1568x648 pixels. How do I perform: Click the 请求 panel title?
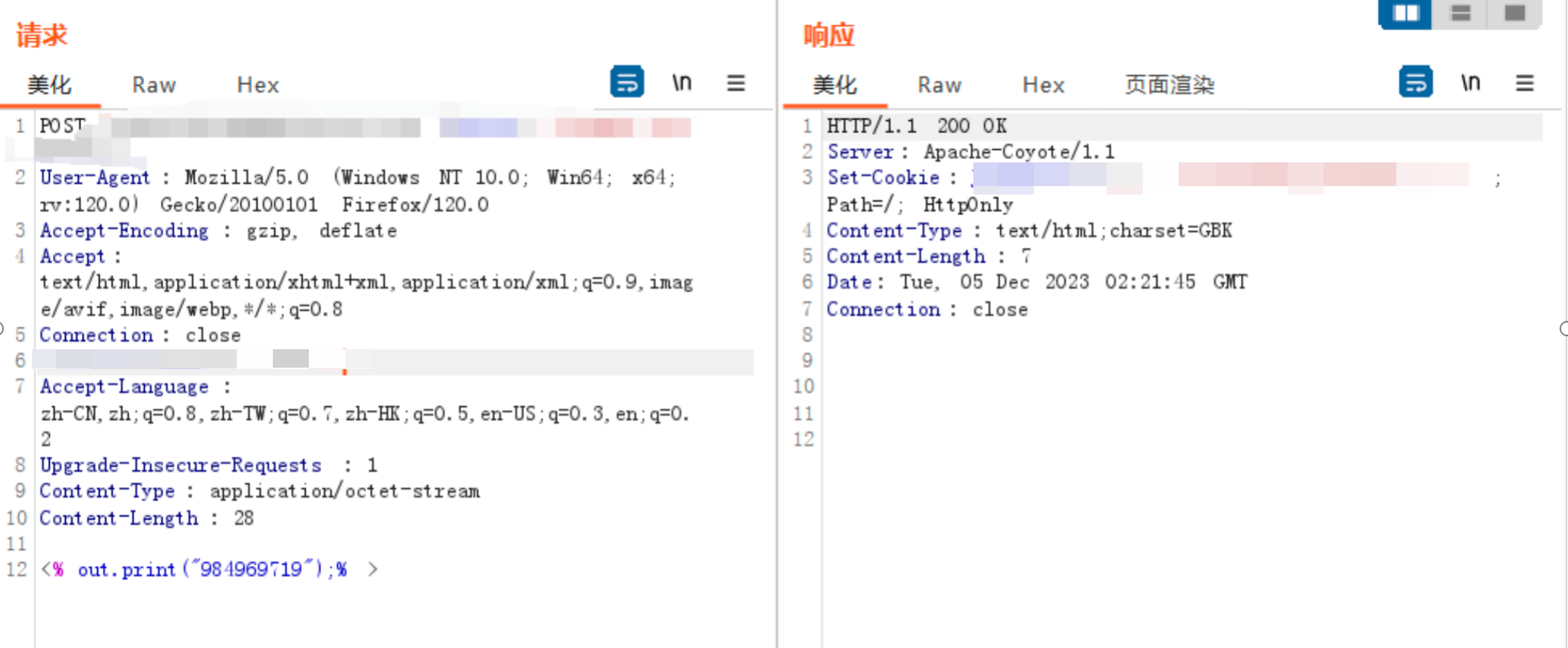(42, 35)
